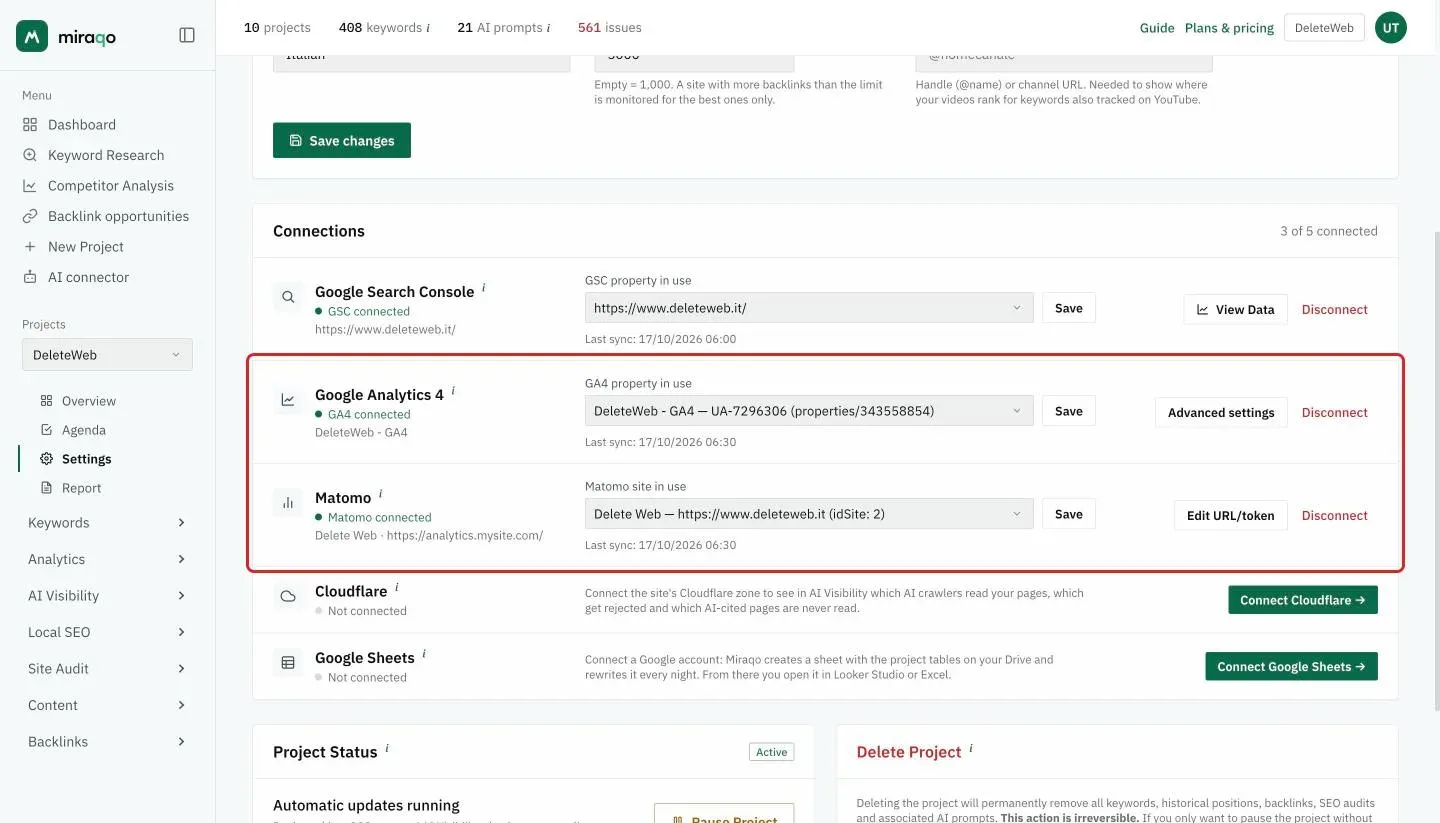
Task: Expand the Backlinks sidebar menu
Action: pos(107,742)
